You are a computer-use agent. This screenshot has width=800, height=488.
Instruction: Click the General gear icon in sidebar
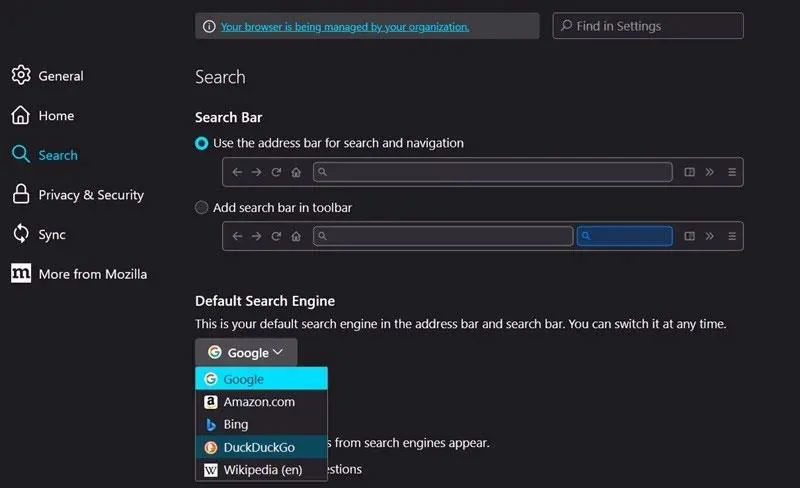(x=21, y=75)
